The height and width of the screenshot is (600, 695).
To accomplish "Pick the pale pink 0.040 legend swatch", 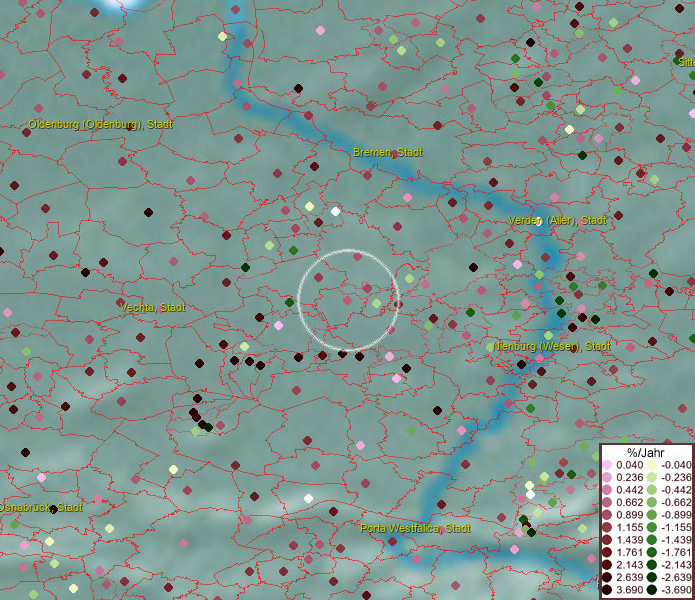I will point(607,465).
